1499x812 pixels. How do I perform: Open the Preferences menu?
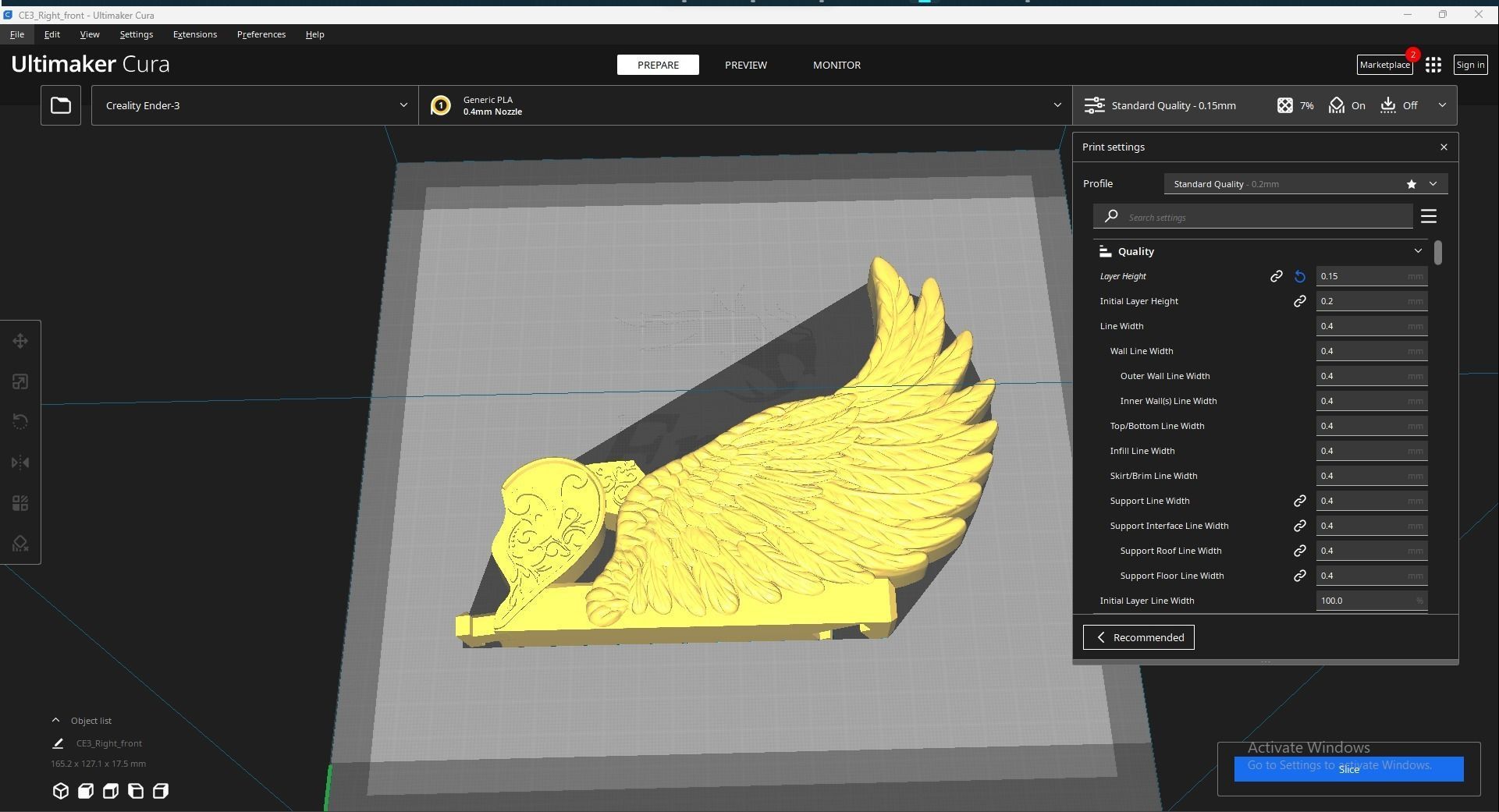point(261,34)
